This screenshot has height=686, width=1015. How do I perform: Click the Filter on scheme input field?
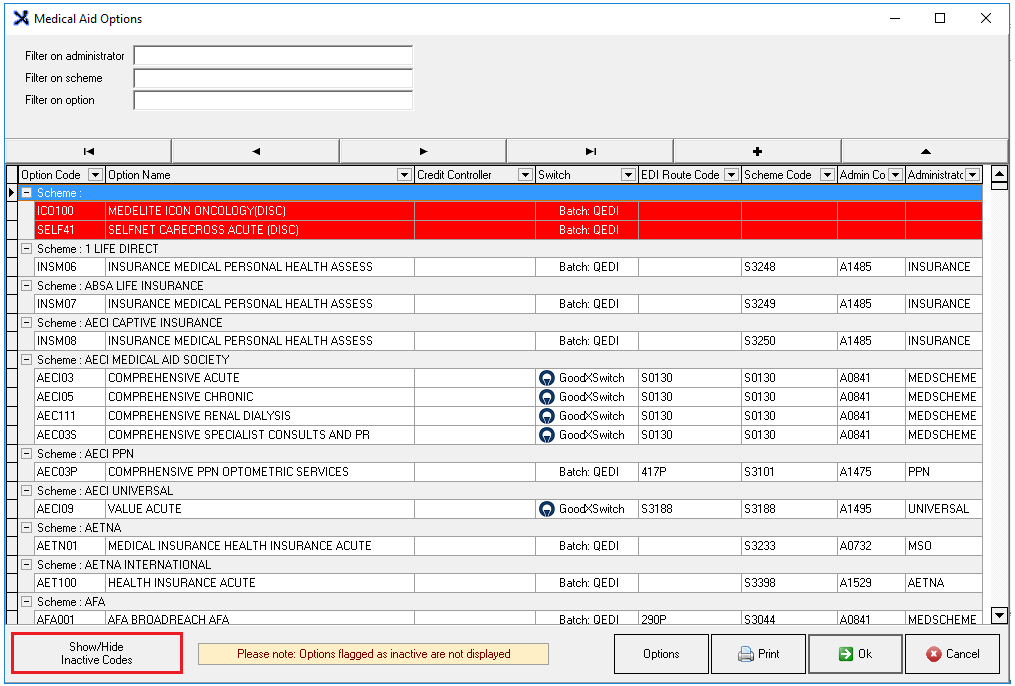pos(273,78)
